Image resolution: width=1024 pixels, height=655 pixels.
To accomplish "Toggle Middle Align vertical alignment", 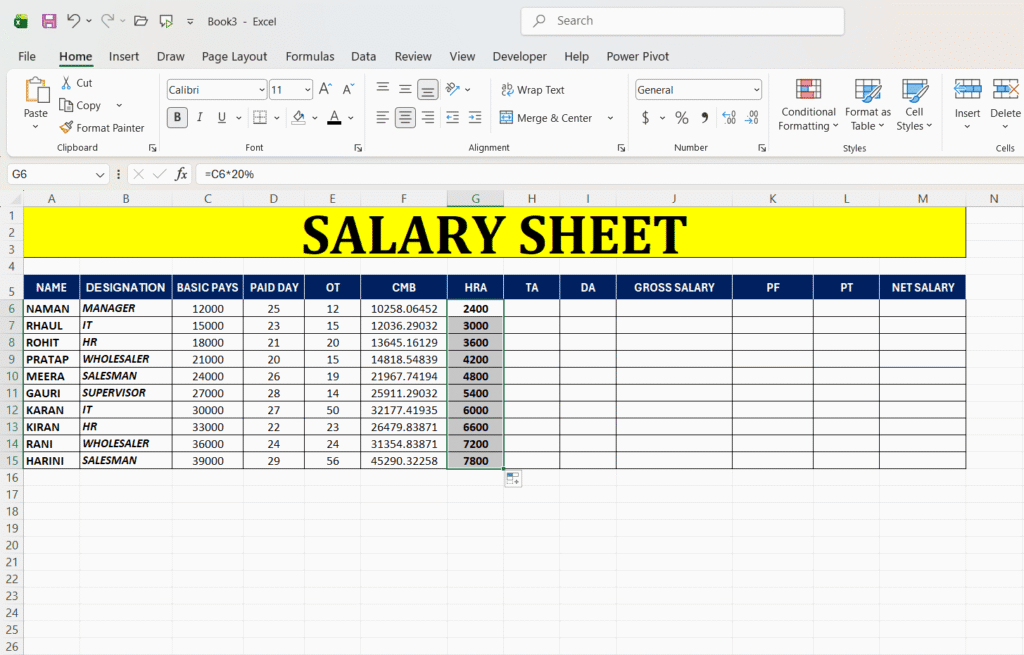I will [x=406, y=89].
